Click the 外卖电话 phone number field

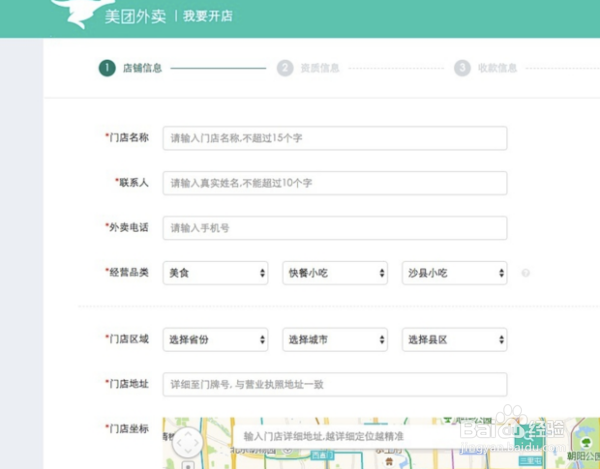click(335, 228)
